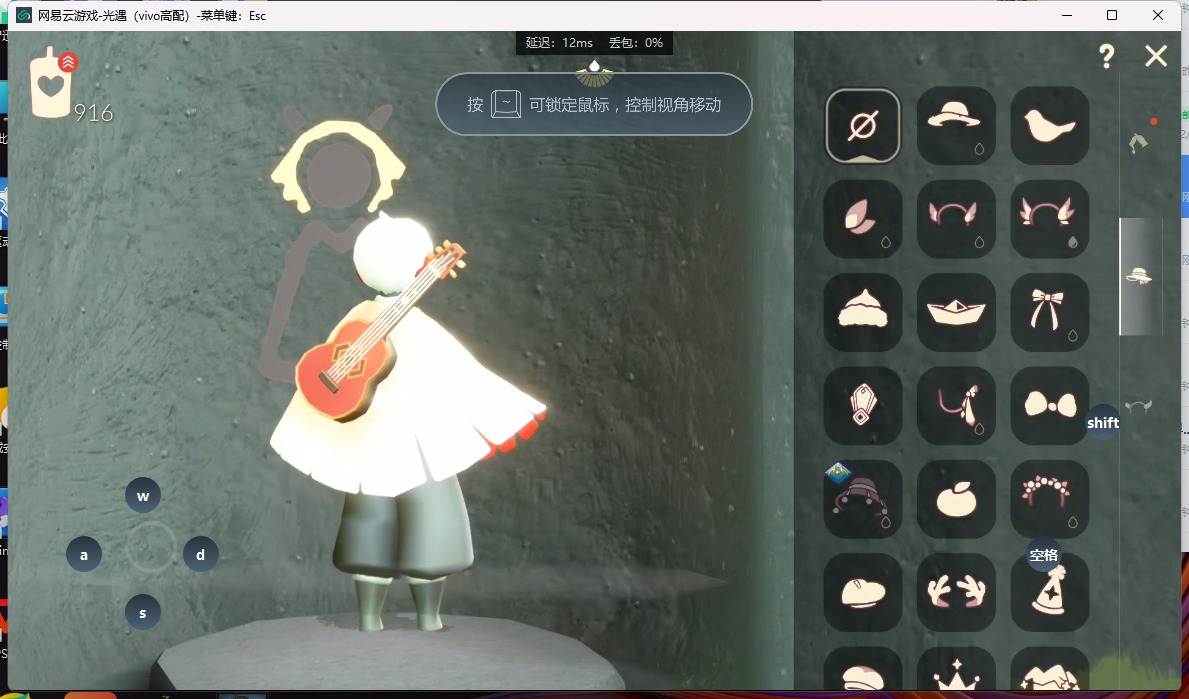
Task: Switch to the headband category tab below hats
Action: tap(1139, 406)
